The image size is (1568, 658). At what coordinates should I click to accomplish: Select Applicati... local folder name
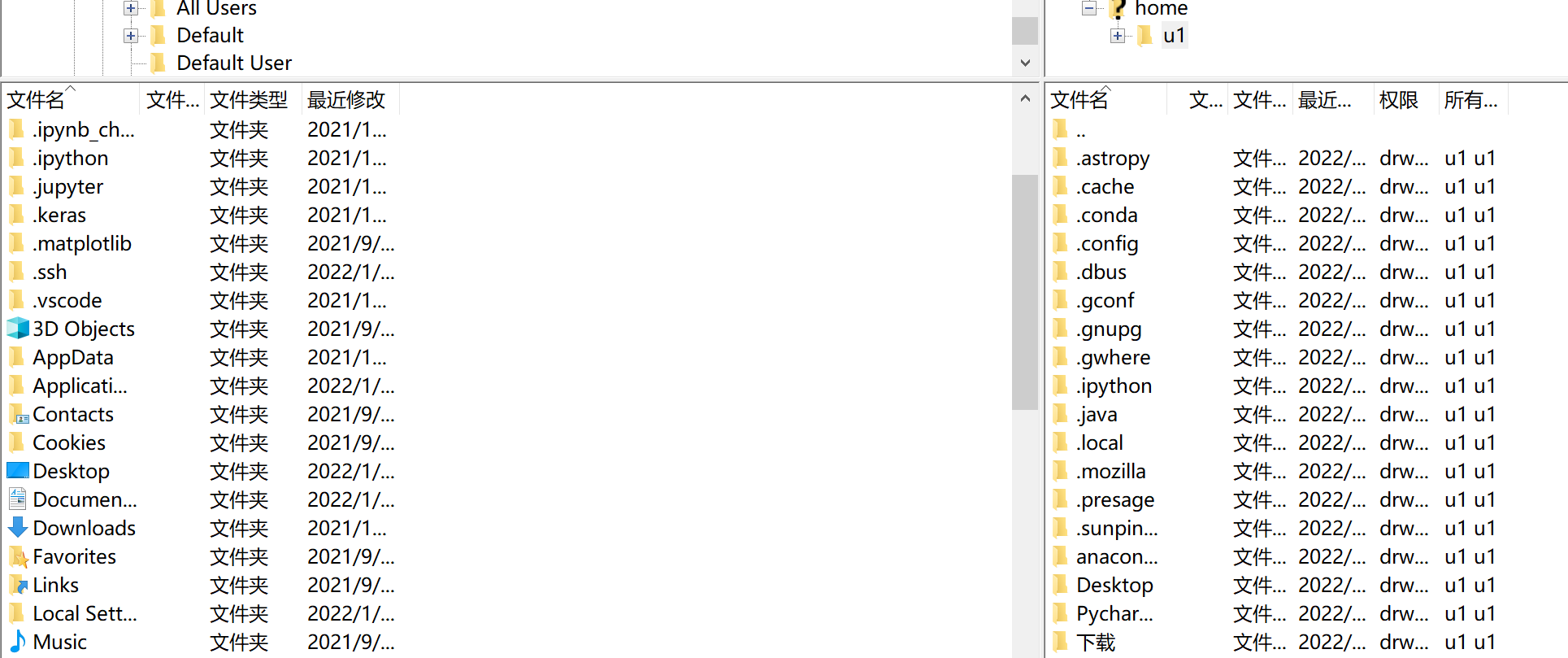pyautogui.click(x=80, y=386)
